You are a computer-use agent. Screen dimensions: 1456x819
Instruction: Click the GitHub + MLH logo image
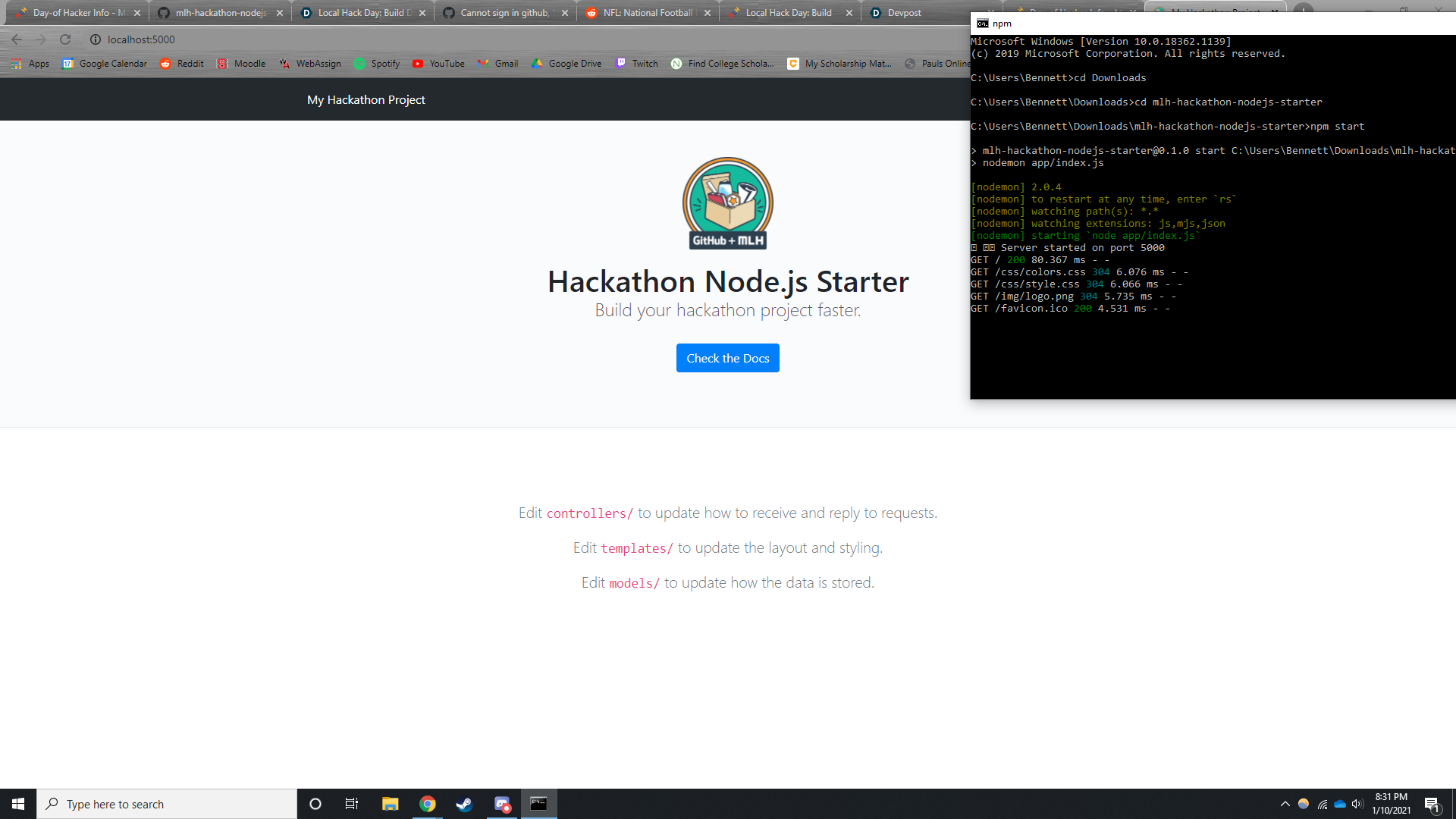point(728,203)
